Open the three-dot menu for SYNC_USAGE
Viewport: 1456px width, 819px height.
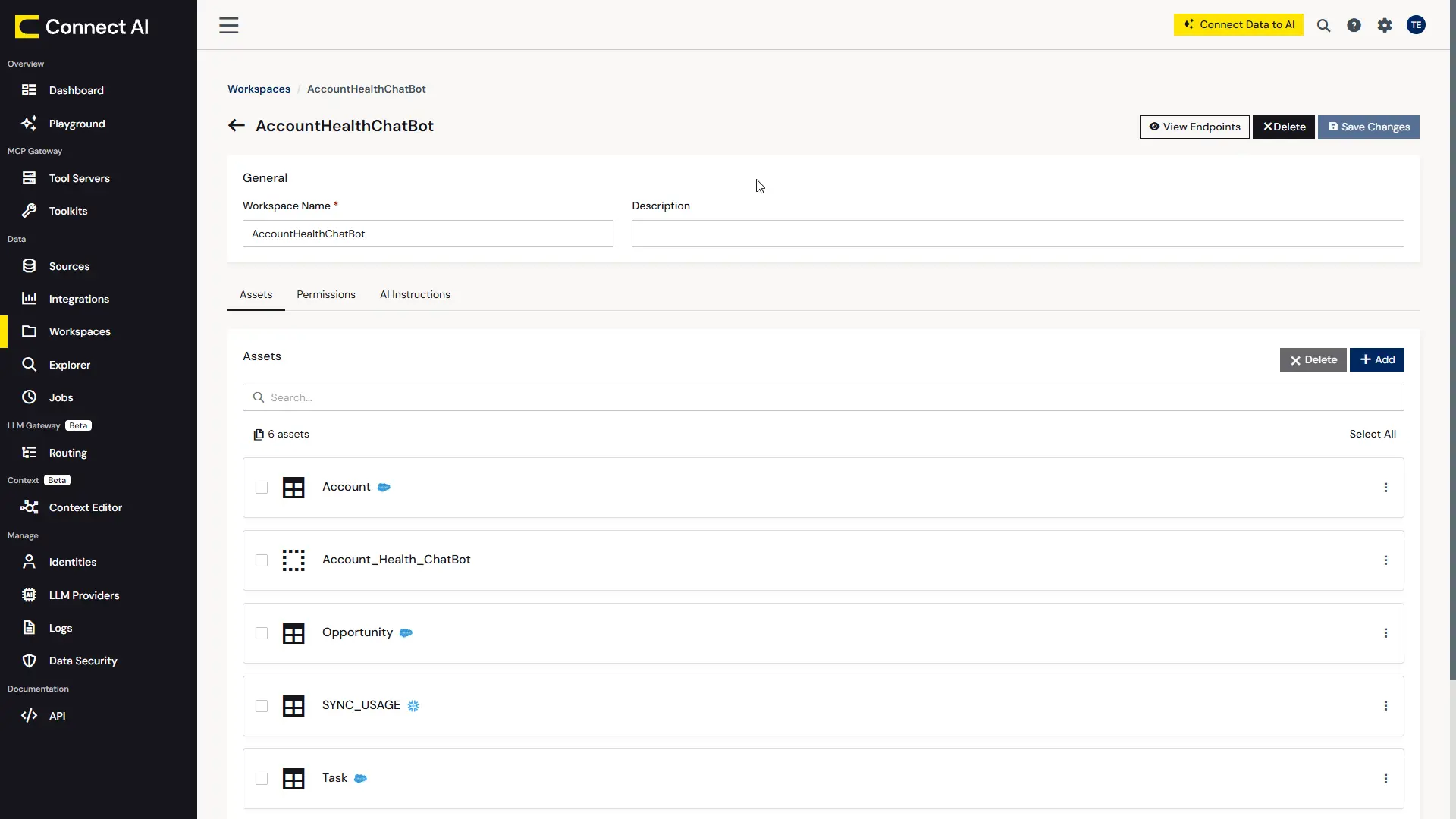[1385, 706]
